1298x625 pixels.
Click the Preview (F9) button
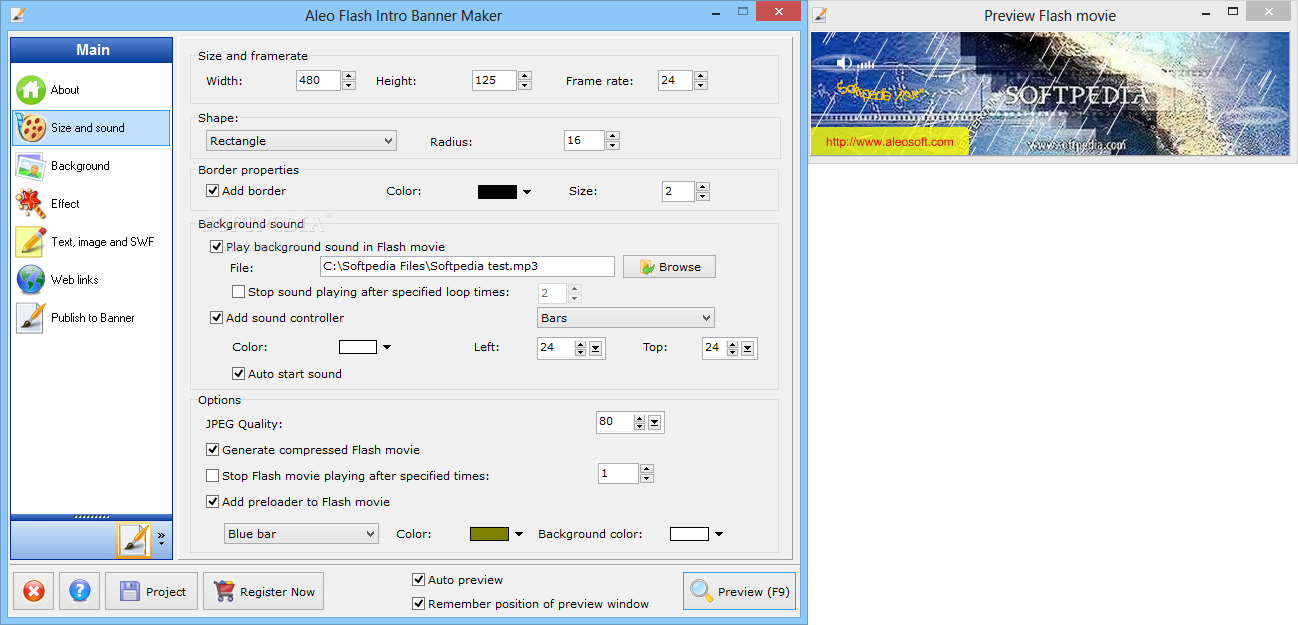coord(740,591)
